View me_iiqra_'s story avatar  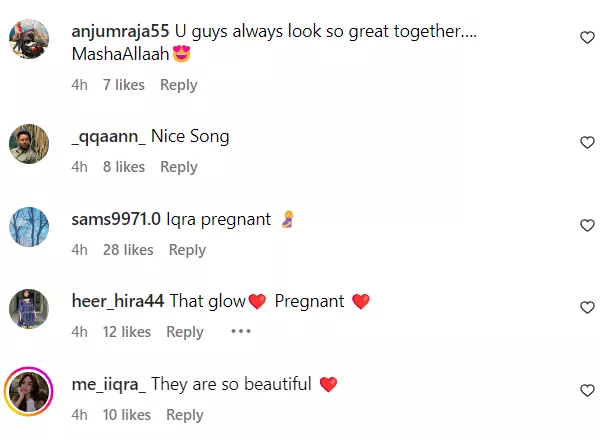point(29,391)
